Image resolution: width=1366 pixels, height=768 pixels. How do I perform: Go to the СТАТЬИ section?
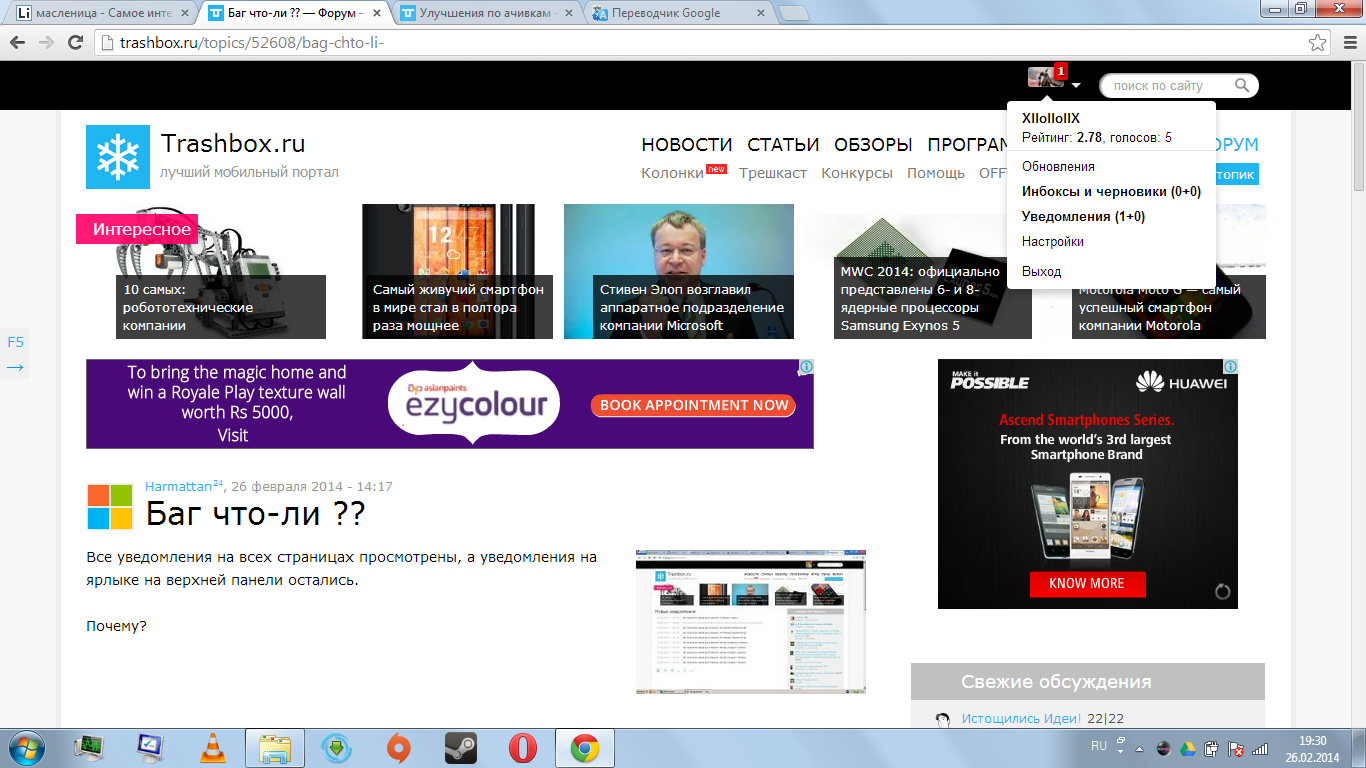[783, 145]
